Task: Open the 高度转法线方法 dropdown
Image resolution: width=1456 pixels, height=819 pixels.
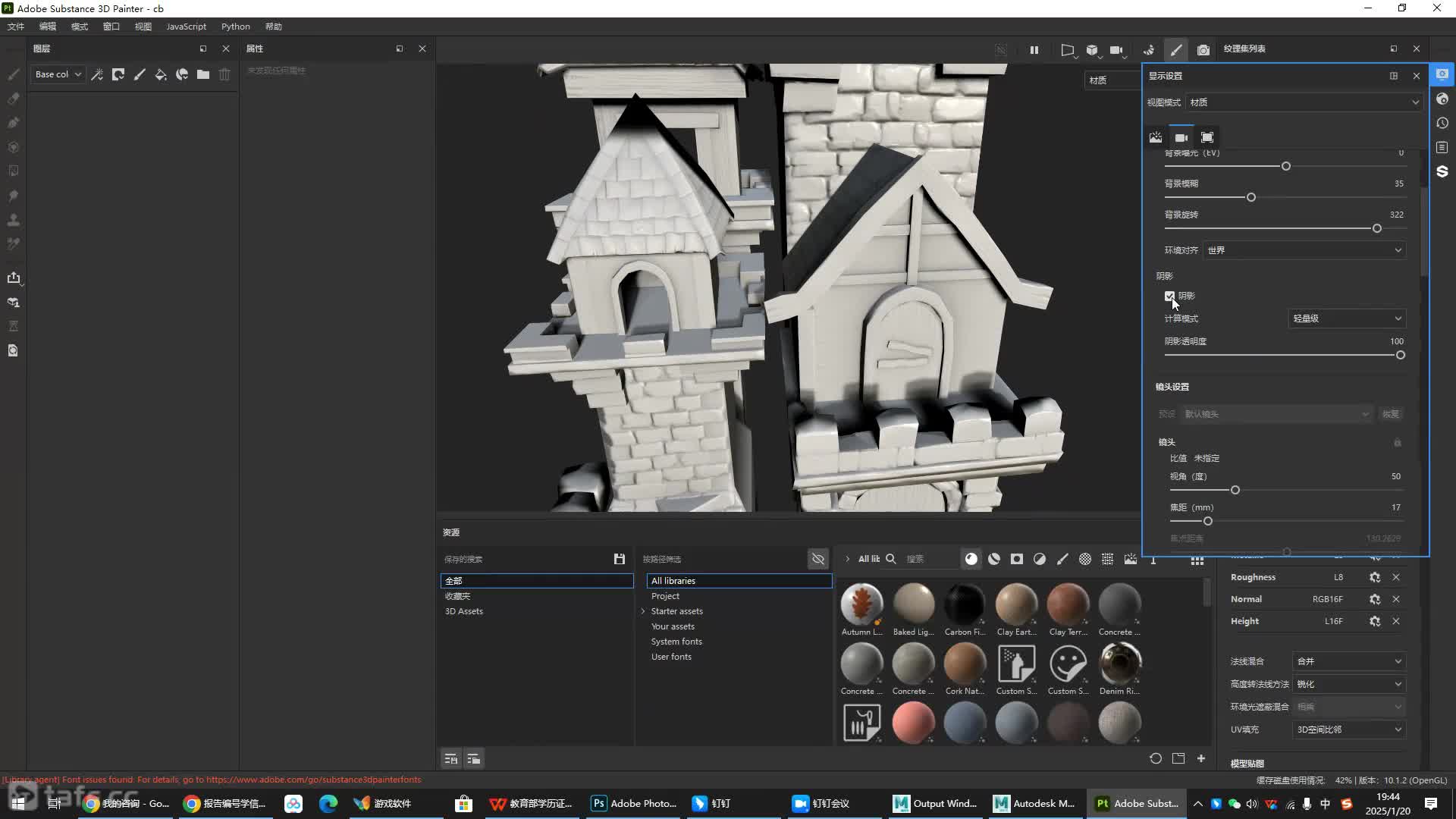Action: [x=1349, y=684]
